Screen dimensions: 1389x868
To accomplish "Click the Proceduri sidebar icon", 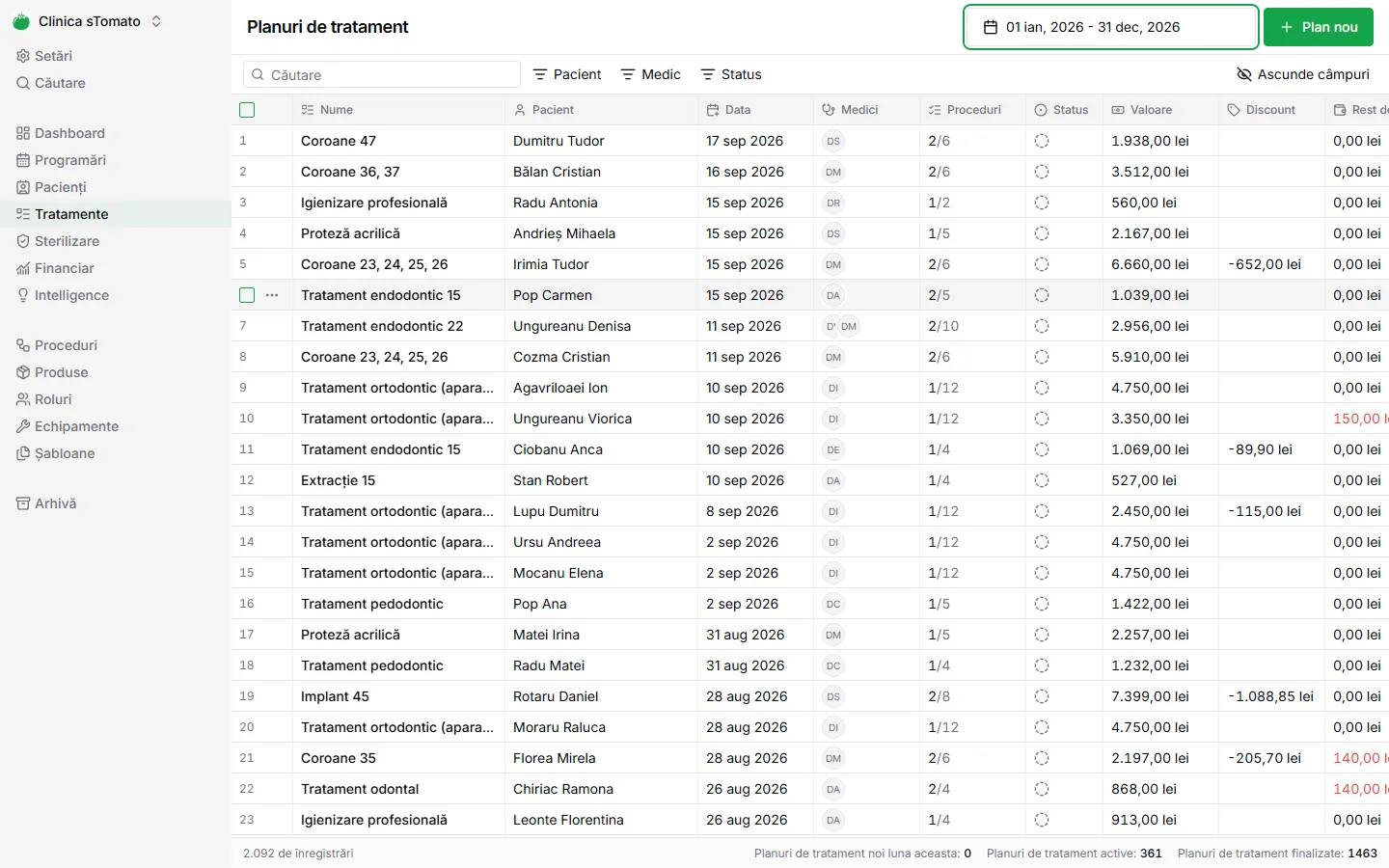I will coord(23,345).
